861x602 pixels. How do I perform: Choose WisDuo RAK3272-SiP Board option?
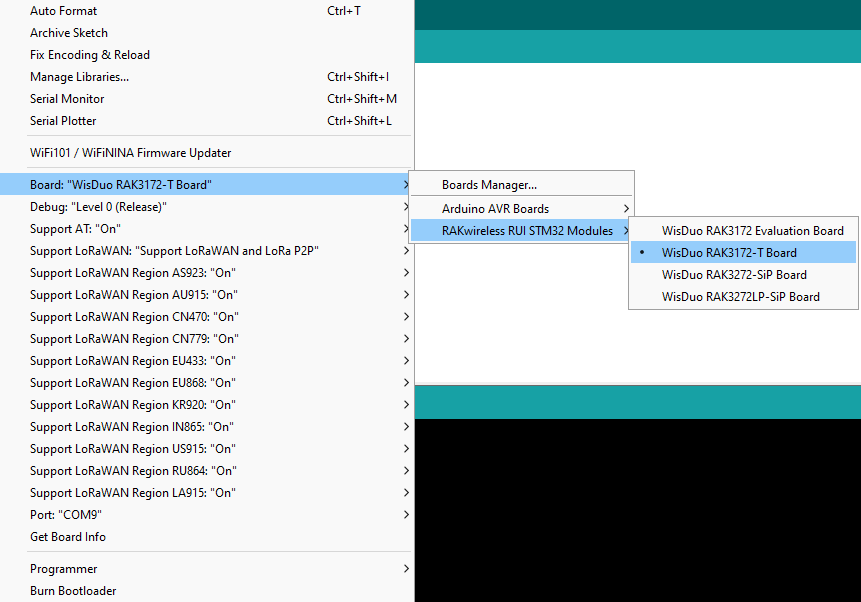[x=734, y=275]
